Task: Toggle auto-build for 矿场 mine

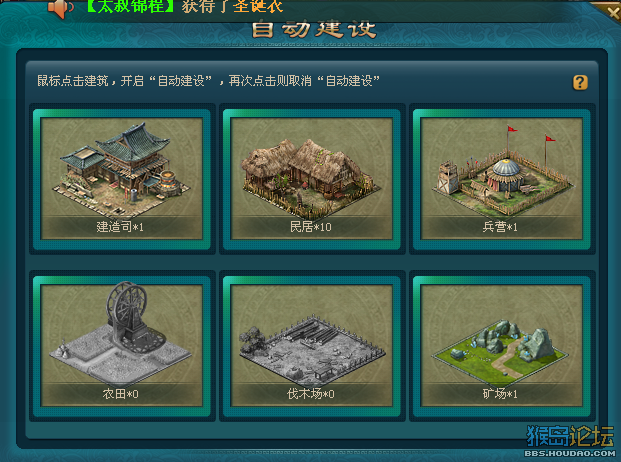Action: [501, 346]
